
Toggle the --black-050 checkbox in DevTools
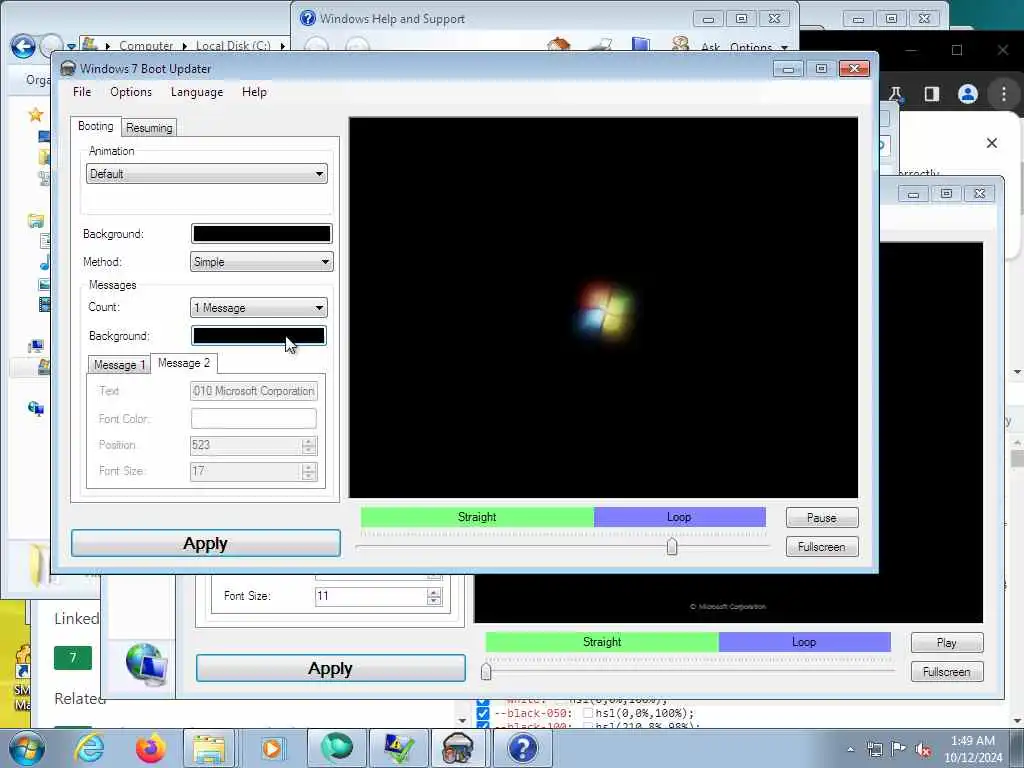pos(483,713)
